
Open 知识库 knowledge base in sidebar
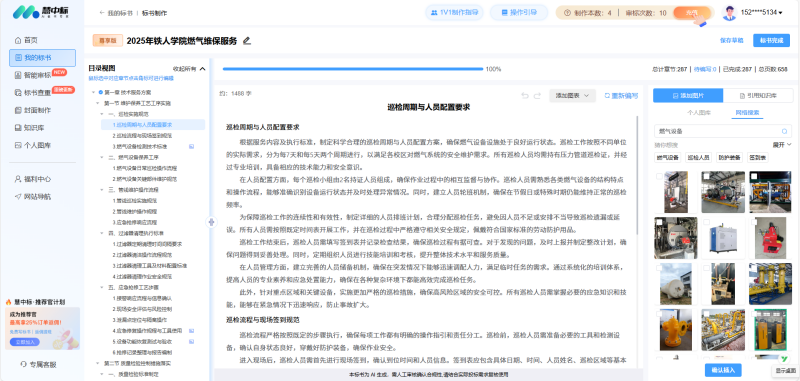tap(30, 128)
